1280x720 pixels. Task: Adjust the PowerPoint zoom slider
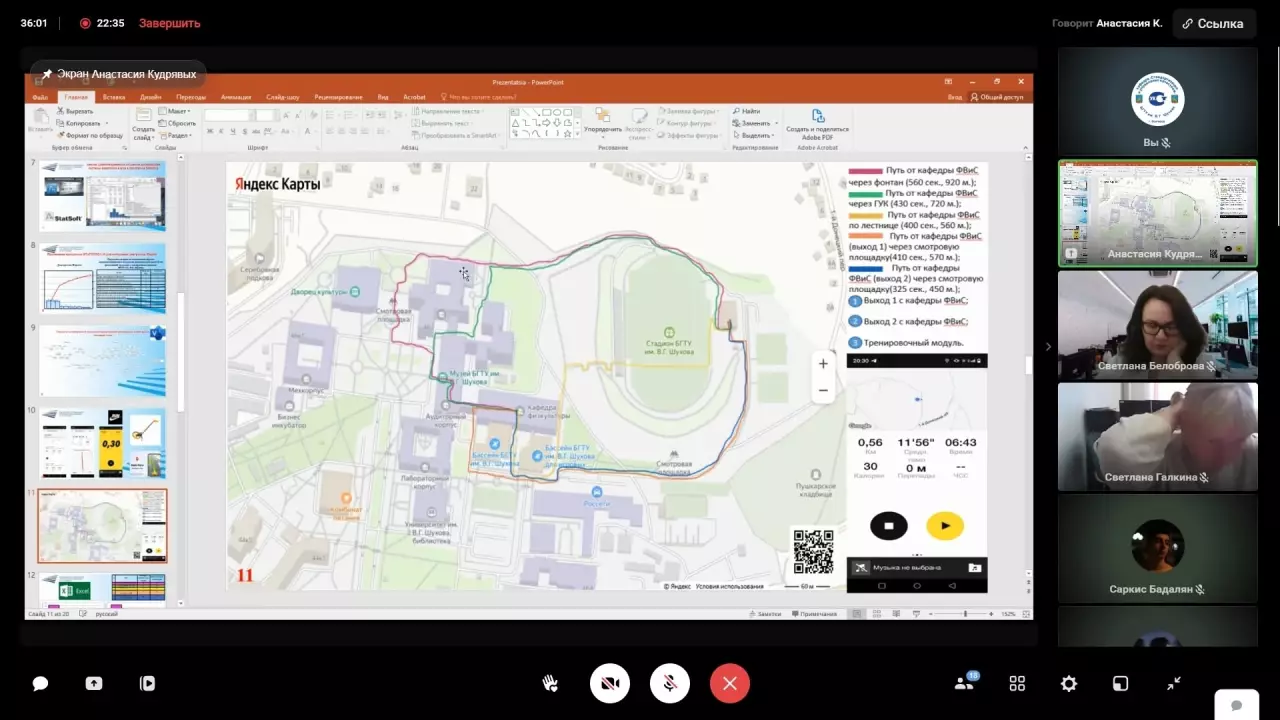965,613
